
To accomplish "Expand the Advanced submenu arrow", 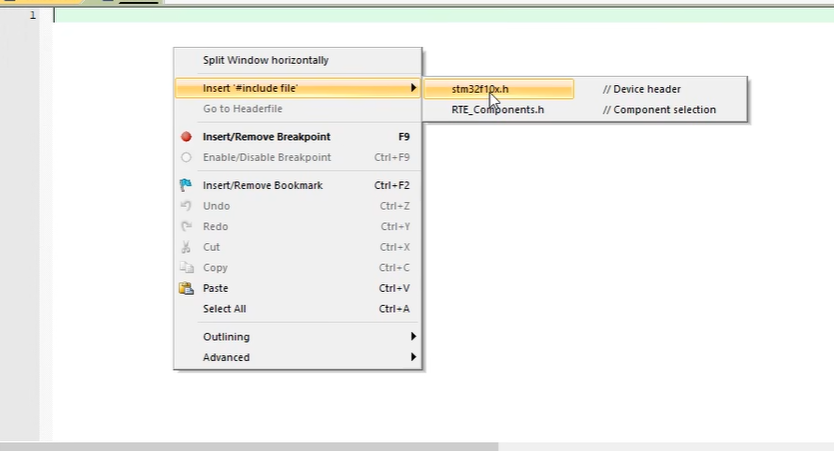I will [x=413, y=357].
